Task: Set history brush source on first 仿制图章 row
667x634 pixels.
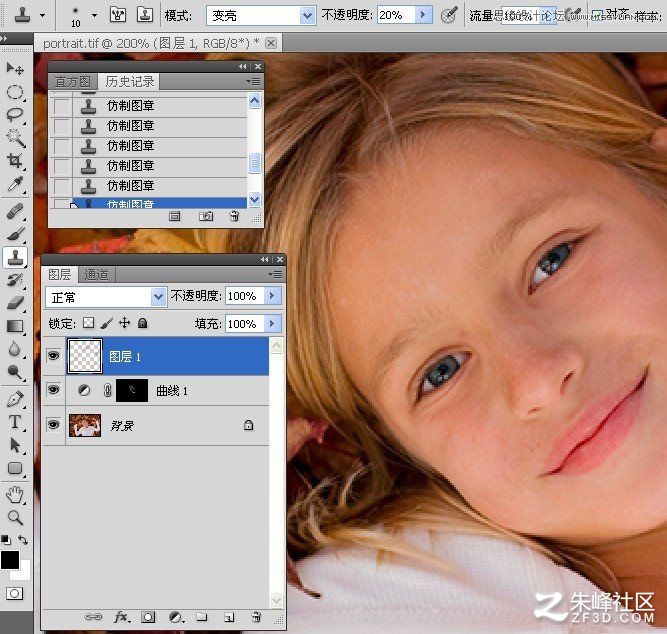Action: (x=62, y=106)
